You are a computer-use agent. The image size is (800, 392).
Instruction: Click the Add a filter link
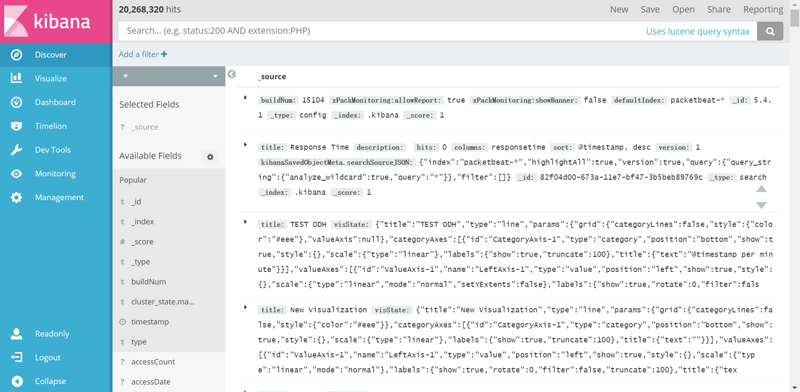[x=142, y=54]
